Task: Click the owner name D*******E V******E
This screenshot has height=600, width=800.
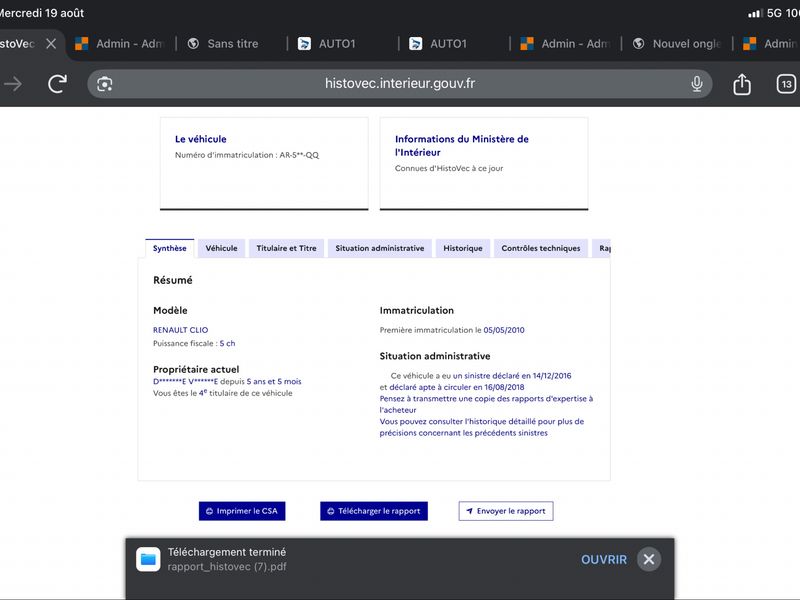Action: tap(185, 382)
